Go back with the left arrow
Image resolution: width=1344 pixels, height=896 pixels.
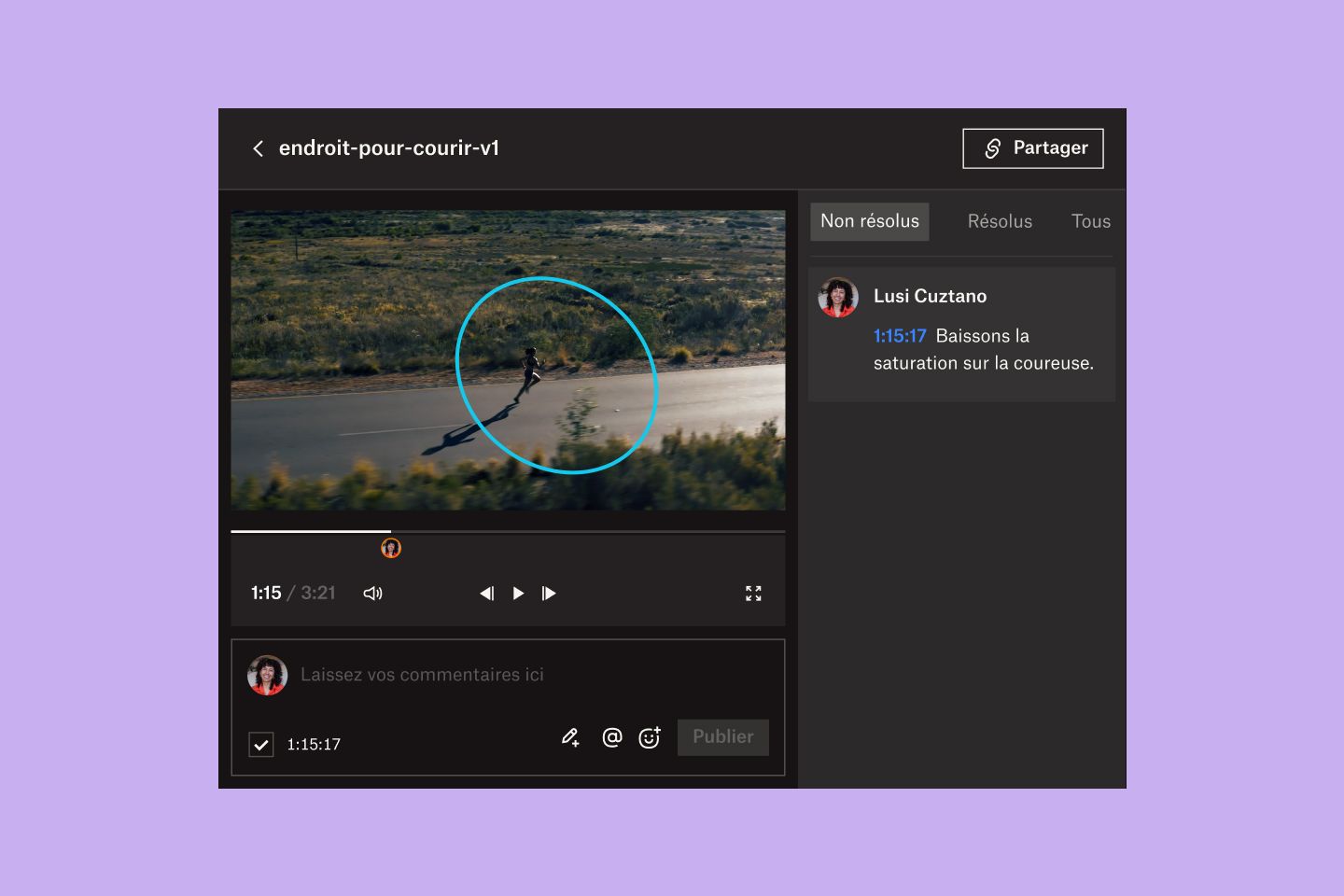259,148
